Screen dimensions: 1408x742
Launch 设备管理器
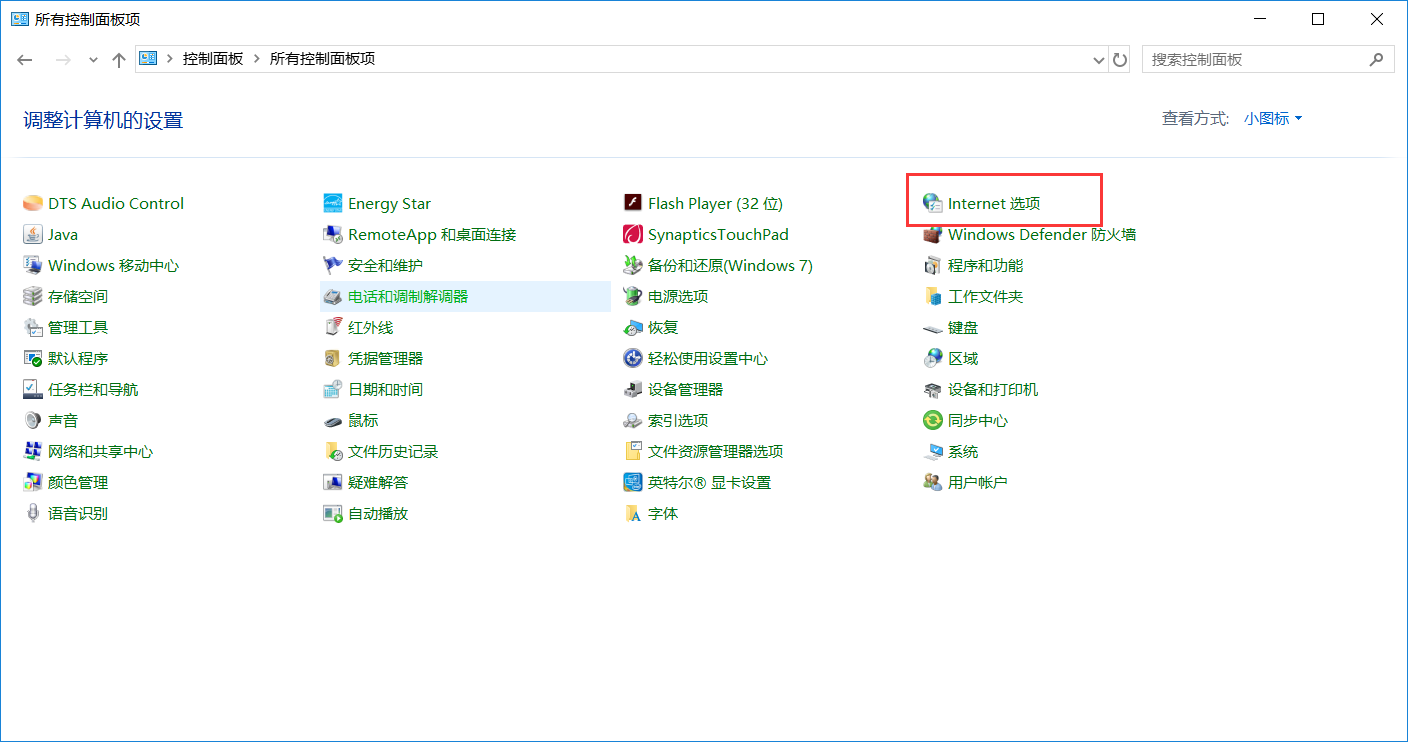pos(685,390)
